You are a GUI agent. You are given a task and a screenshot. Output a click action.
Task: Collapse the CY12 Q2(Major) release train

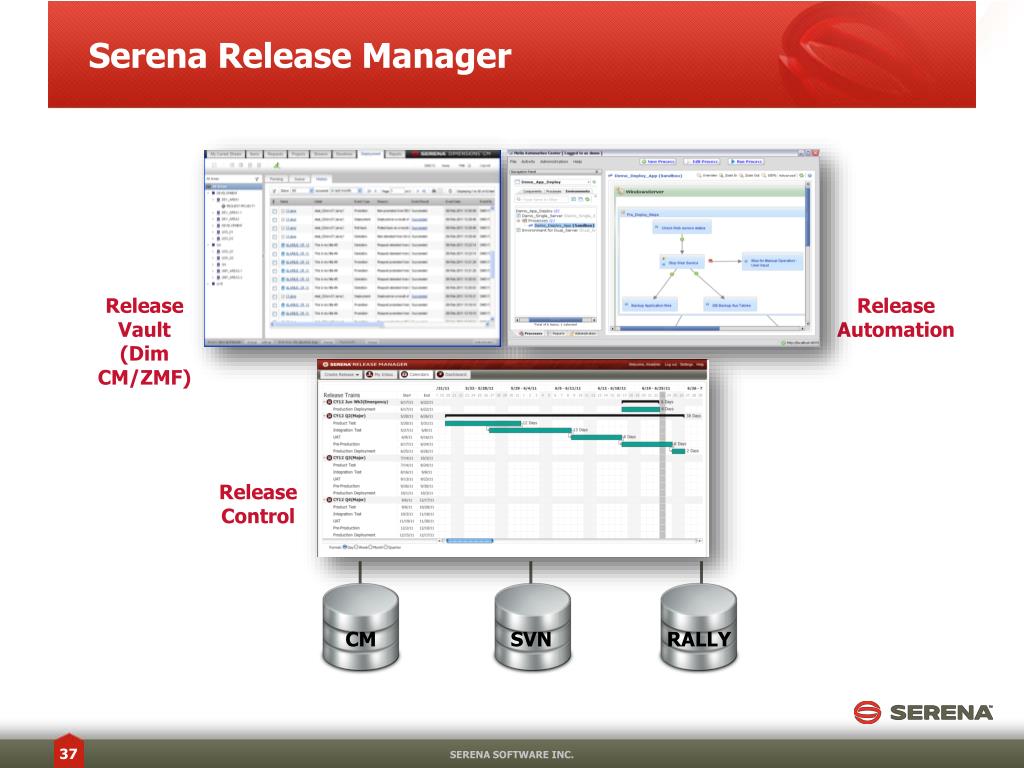click(324, 416)
